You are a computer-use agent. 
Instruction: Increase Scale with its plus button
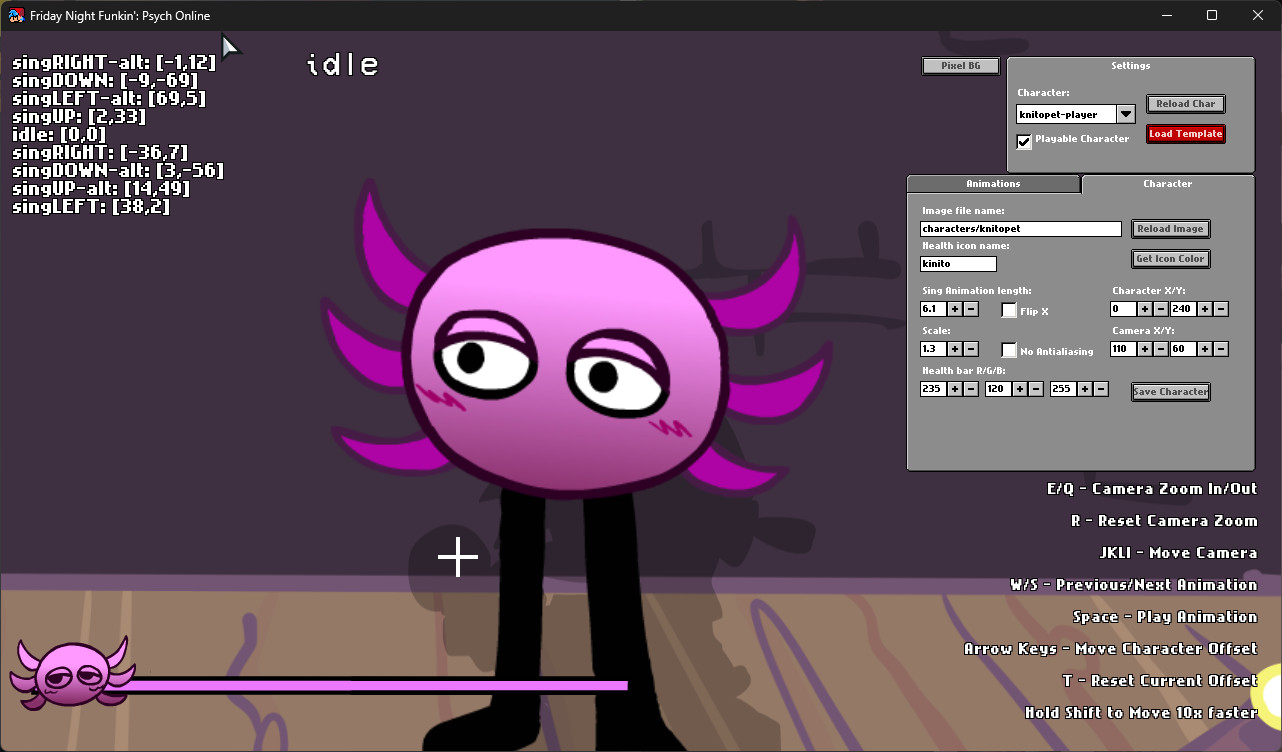(955, 349)
